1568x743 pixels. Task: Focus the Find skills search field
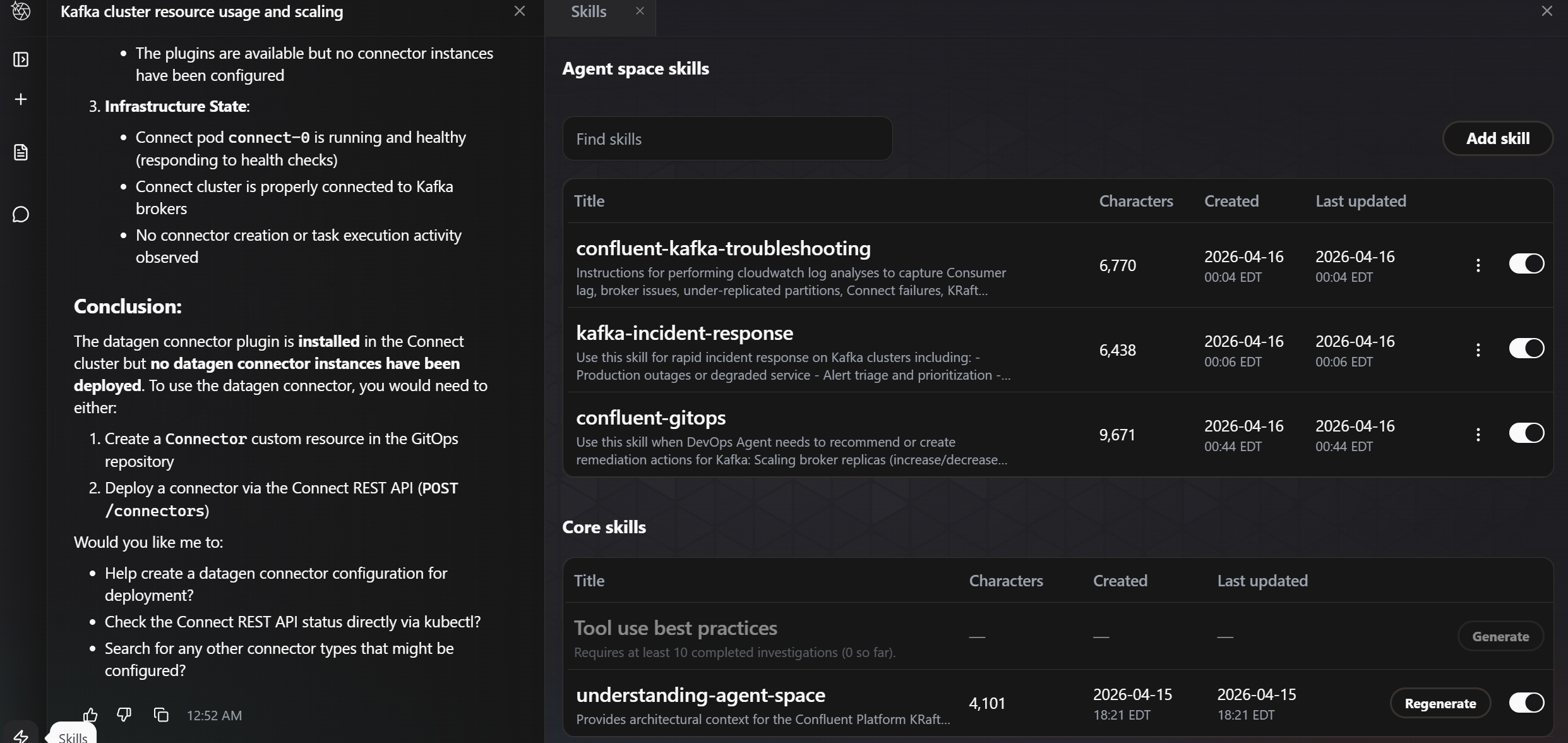(x=727, y=138)
